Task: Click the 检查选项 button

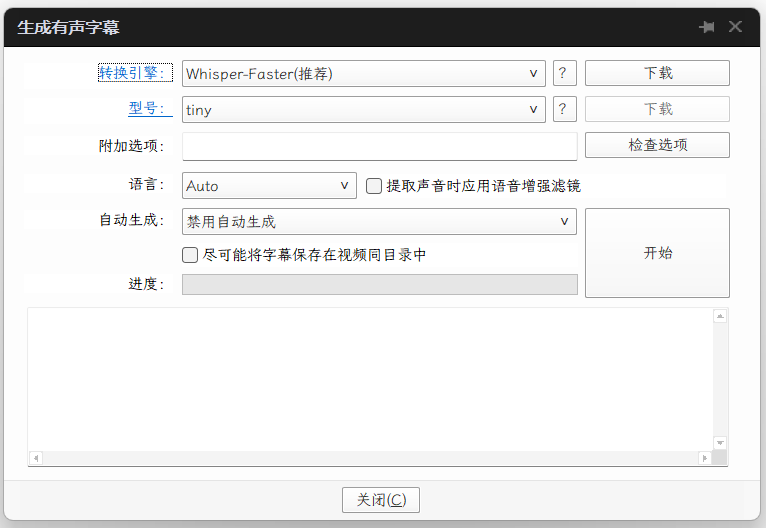Action: point(657,145)
